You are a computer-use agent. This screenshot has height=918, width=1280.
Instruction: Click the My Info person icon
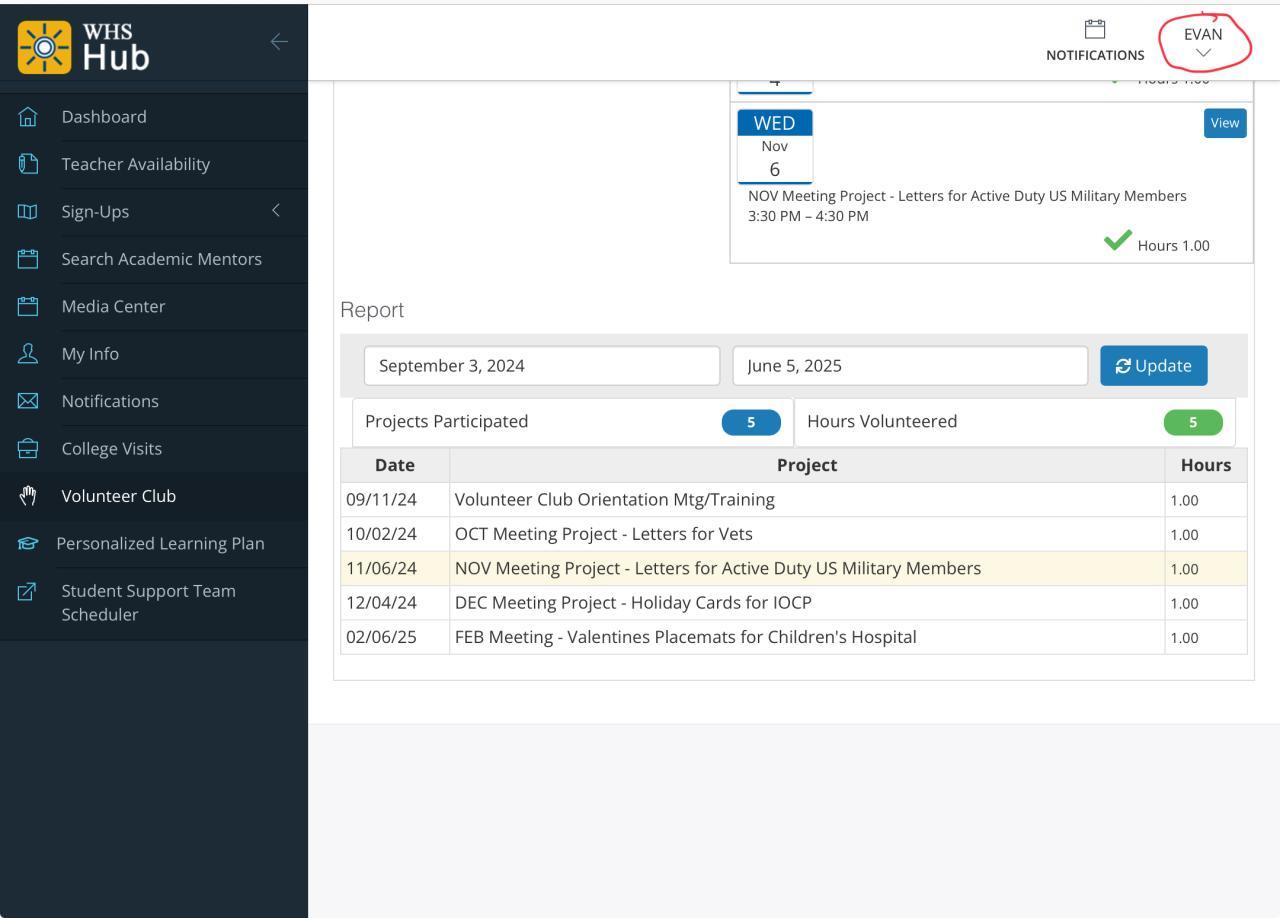pos(27,354)
